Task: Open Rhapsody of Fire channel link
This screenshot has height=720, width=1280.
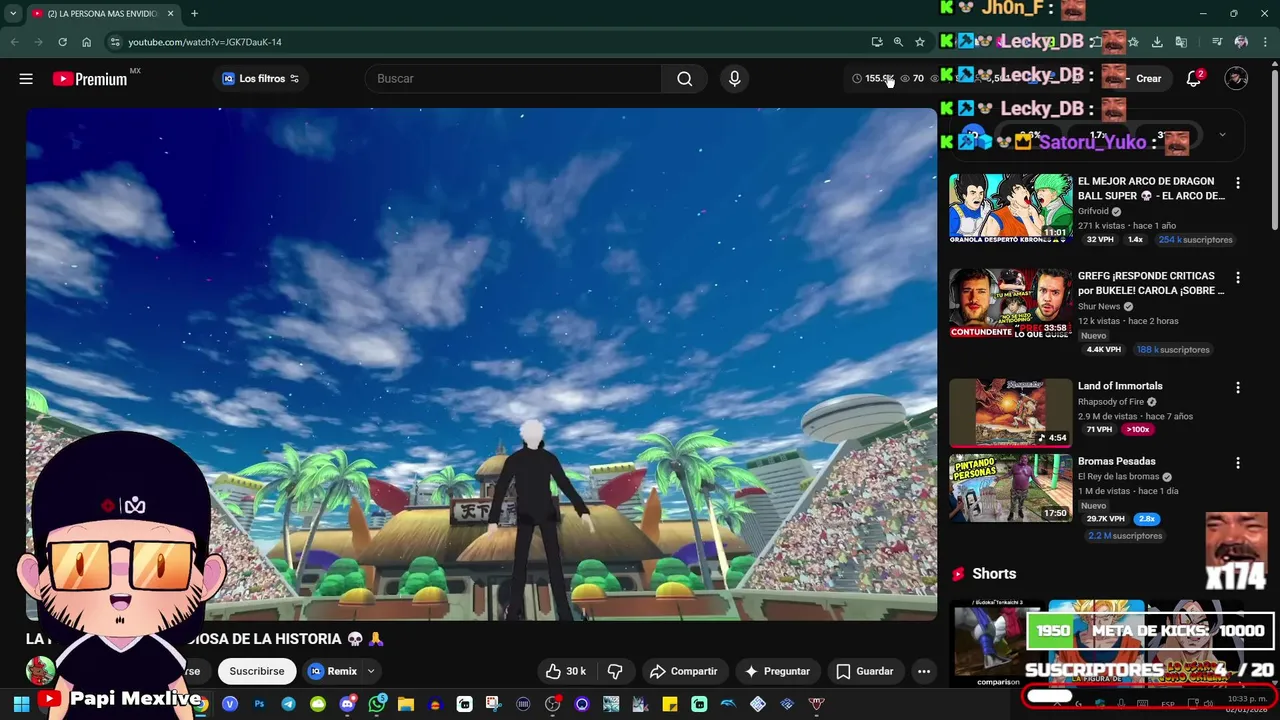Action: 1111,402
